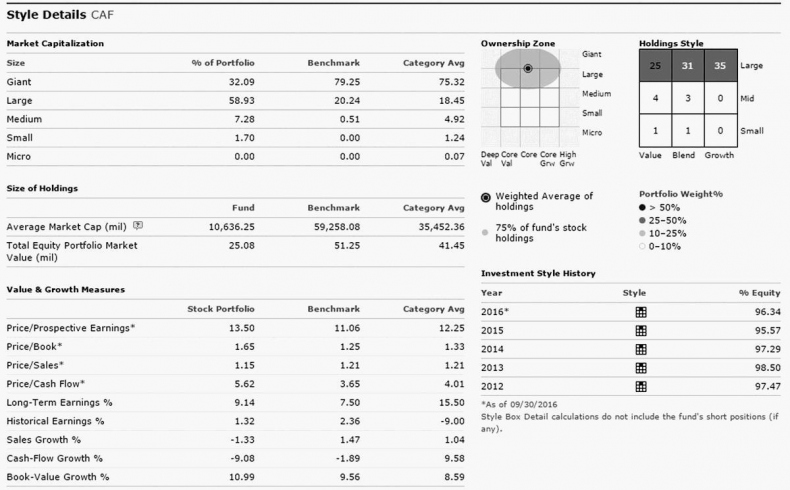
Task: Click the Category Avg header under Market Capitalization
Action: click(x=434, y=62)
